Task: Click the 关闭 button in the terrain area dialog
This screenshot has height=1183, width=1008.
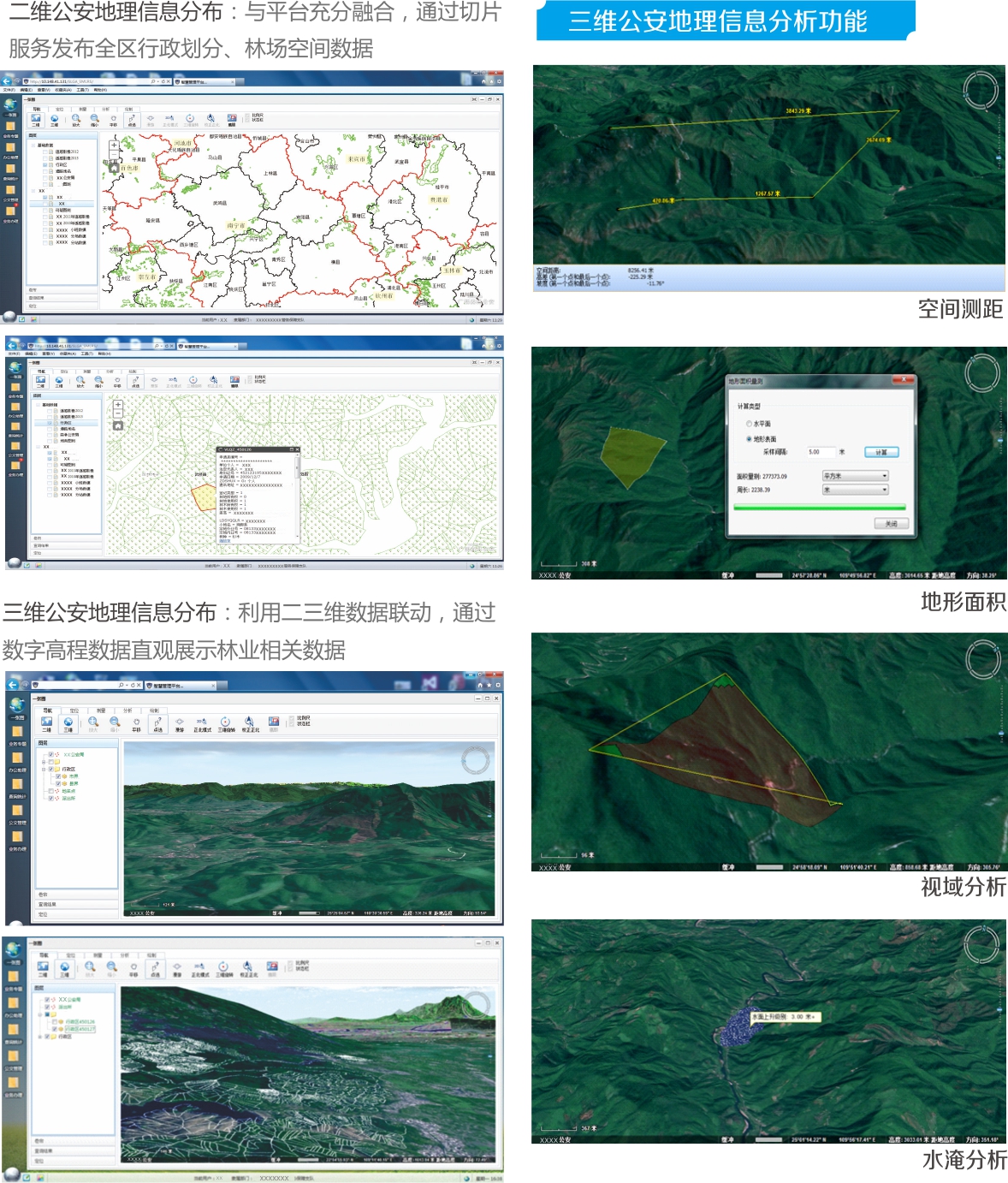Action: (x=891, y=523)
